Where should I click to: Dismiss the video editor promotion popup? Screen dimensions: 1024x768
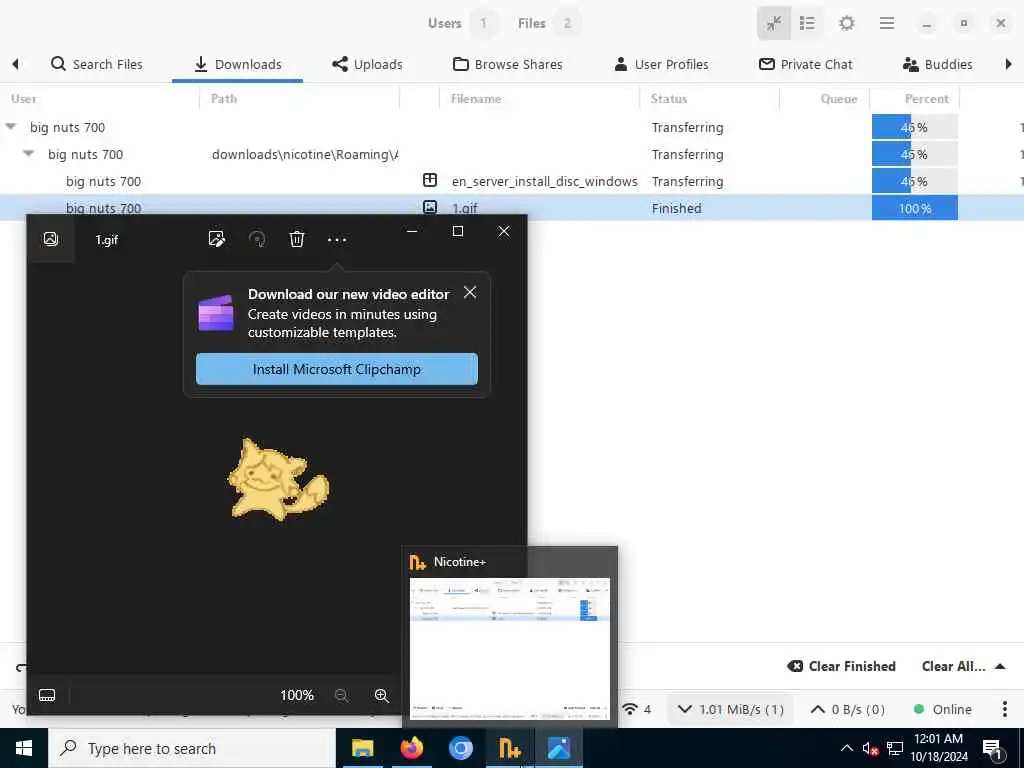click(470, 292)
